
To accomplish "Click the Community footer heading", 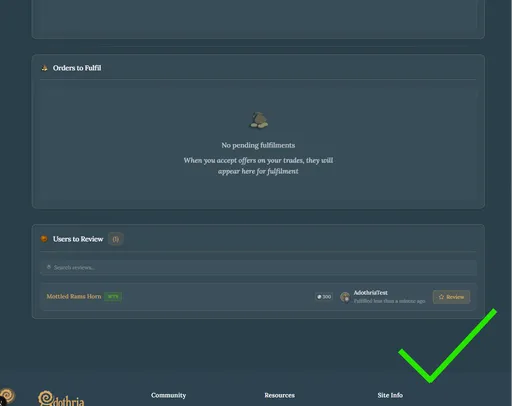I will [x=168, y=395].
